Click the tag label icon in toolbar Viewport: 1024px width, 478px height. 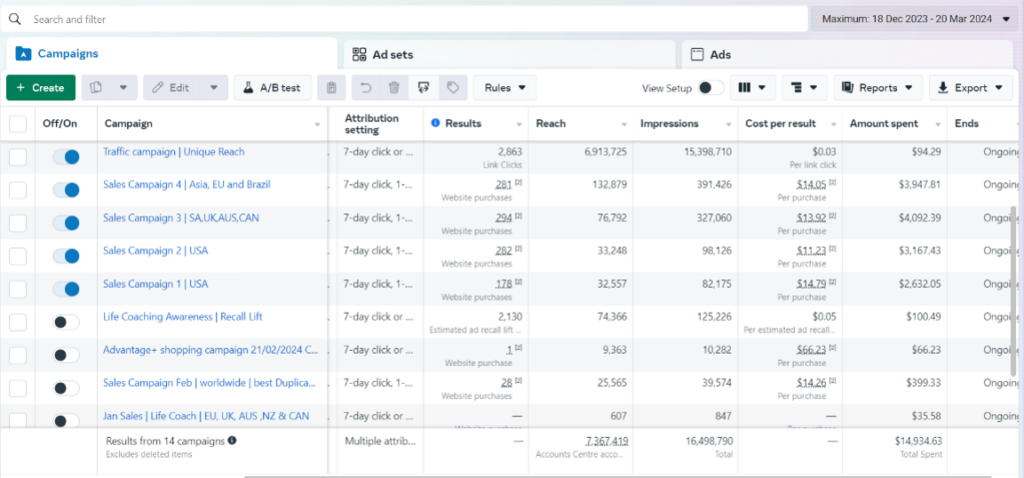452,88
